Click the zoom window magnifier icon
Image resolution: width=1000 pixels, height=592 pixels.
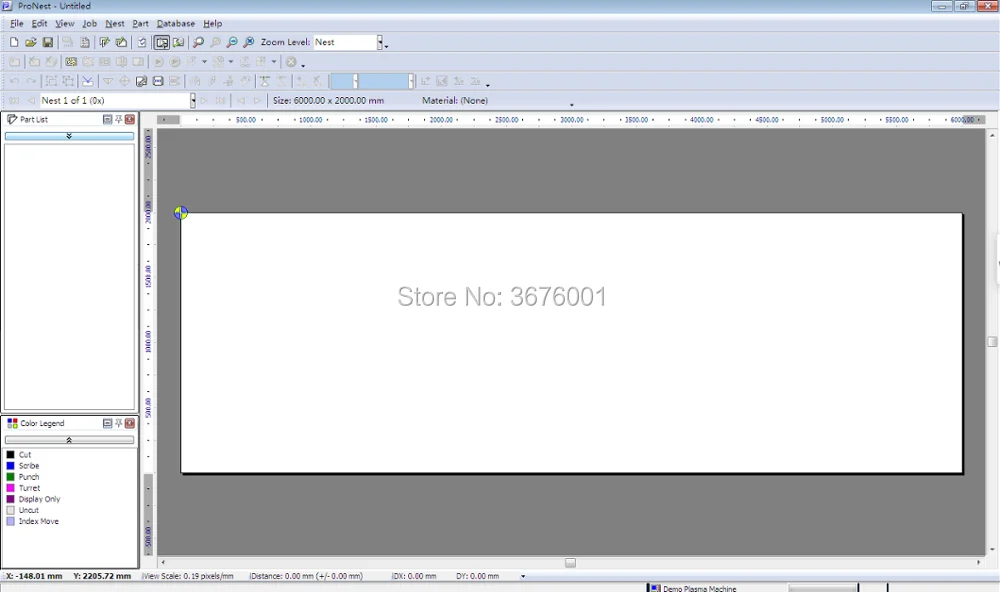199,42
